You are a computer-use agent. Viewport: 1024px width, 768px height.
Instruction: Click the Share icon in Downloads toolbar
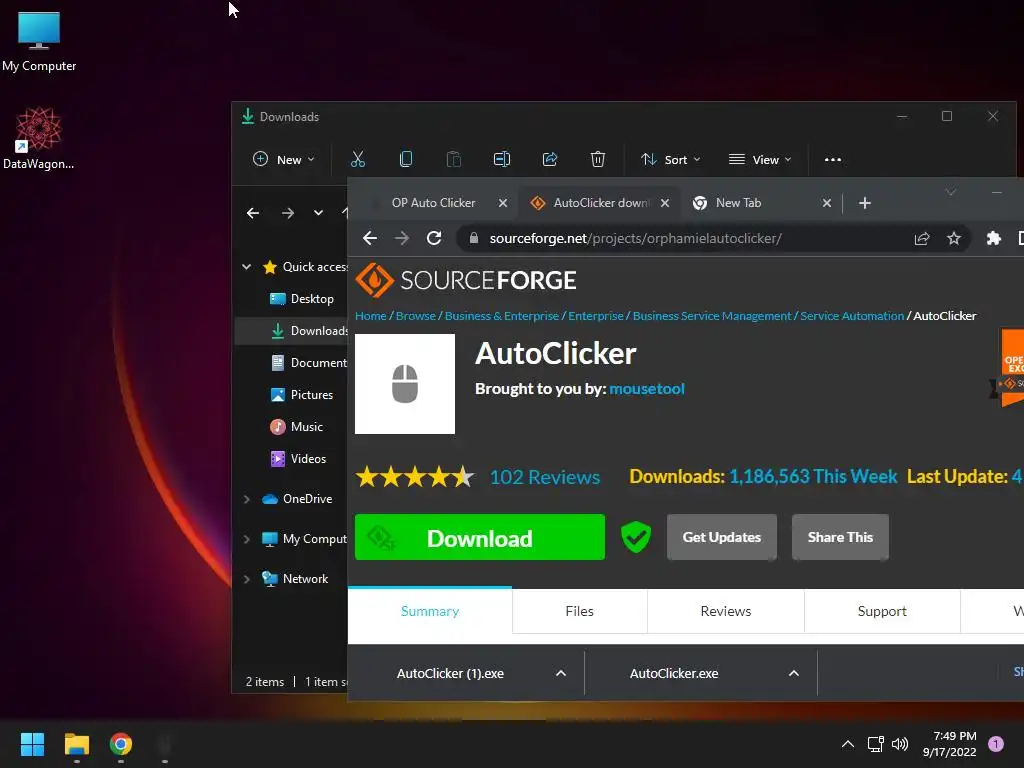[x=550, y=159]
